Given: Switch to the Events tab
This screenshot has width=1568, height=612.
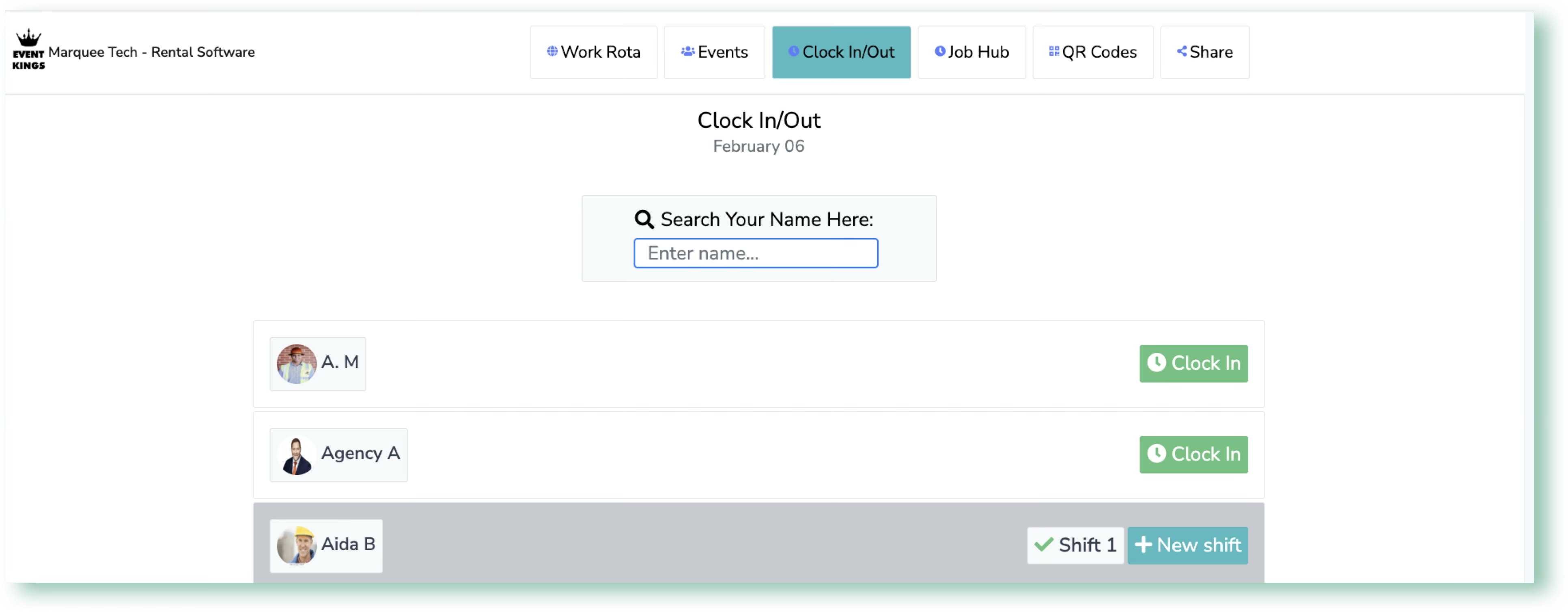Looking at the screenshot, I should click(x=714, y=52).
